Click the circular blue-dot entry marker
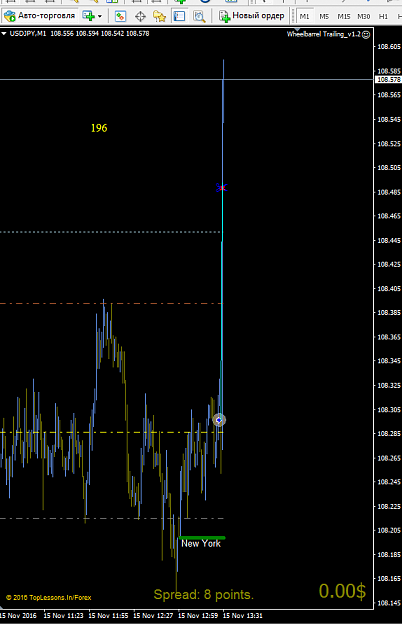The width and height of the screenshot is (402, 625). [219, 420]
